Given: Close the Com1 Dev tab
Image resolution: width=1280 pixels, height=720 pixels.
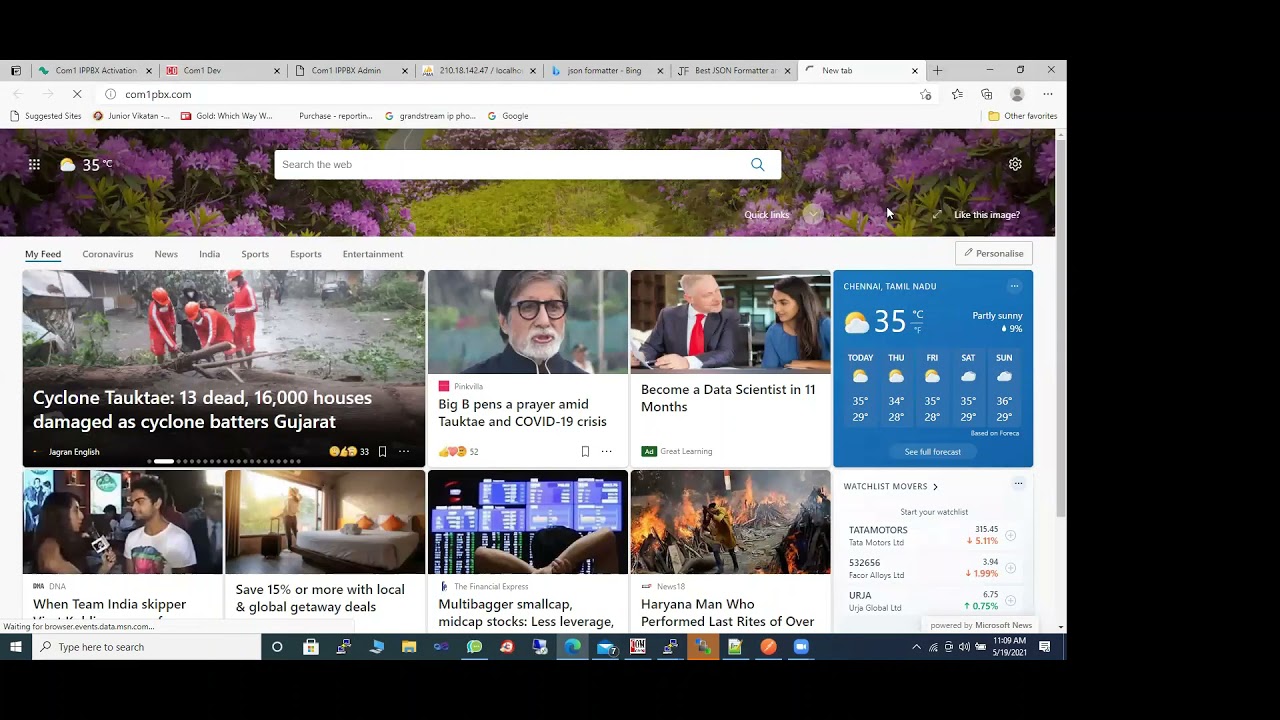Looking at the screenshot, I should click(x=277, y=71).
